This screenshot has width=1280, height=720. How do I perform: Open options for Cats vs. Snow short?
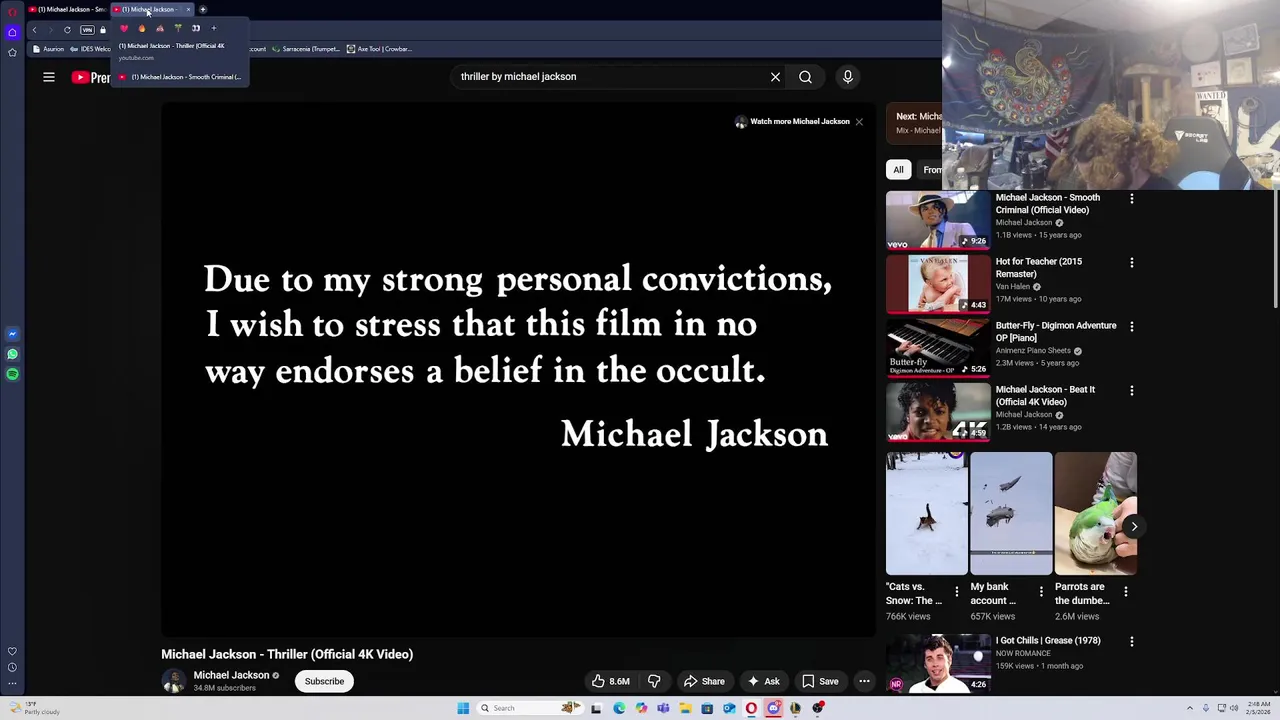pyautogui.click(x=957, y=592)
